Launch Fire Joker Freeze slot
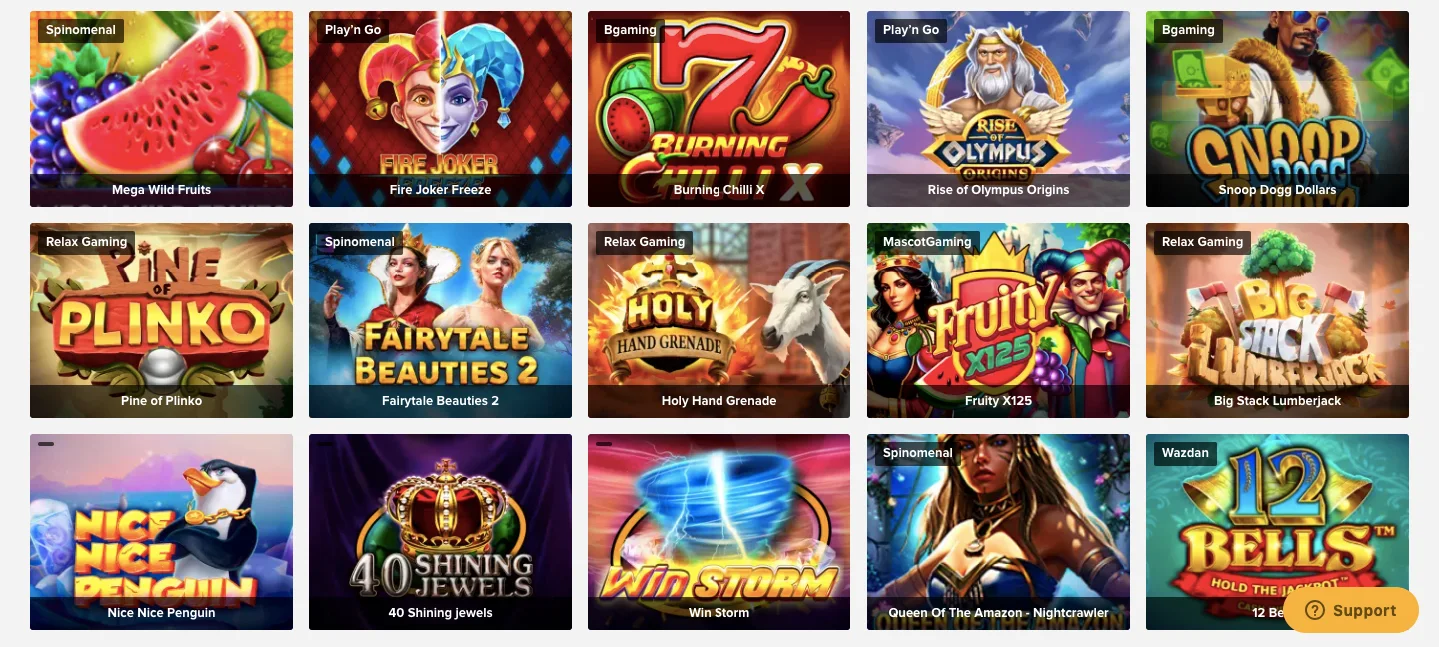1439x647 pixels. 440,109
